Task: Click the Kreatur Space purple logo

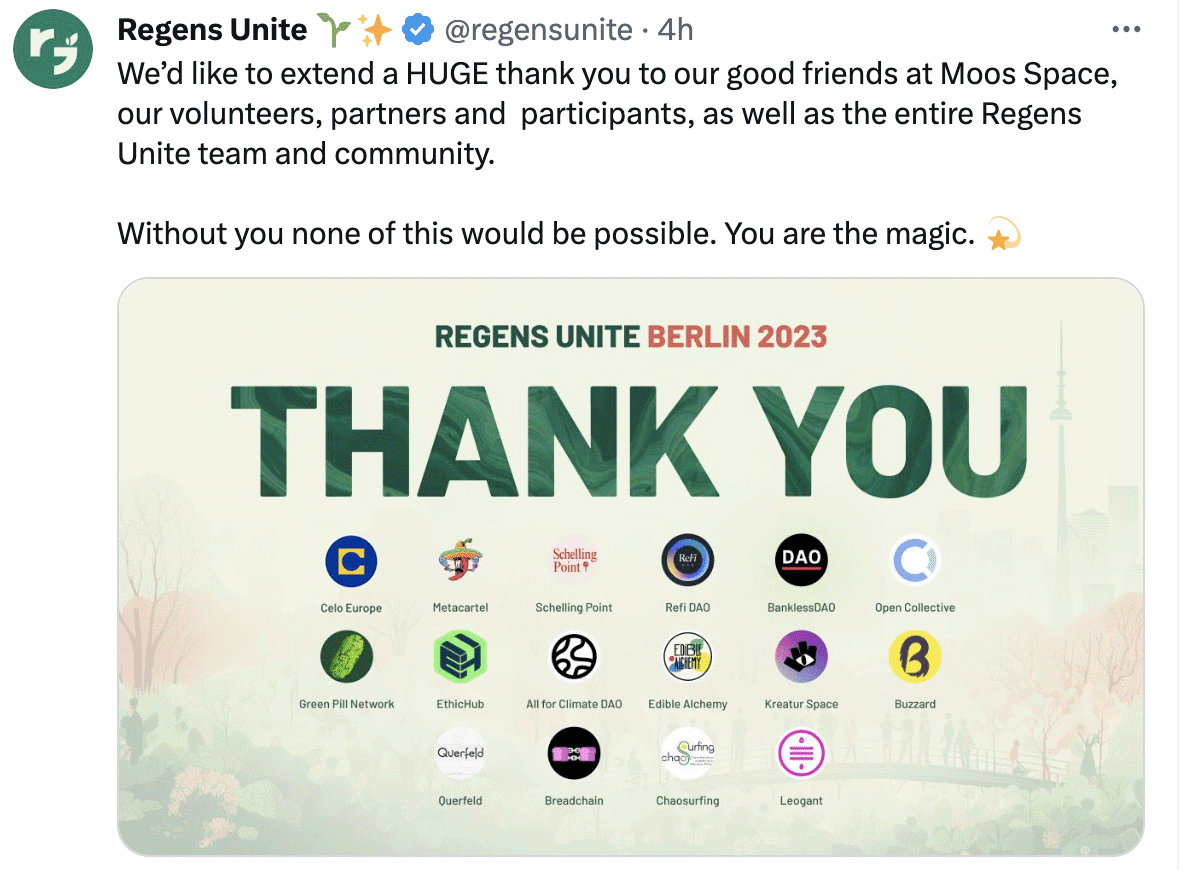Action: tap(801, 657)
